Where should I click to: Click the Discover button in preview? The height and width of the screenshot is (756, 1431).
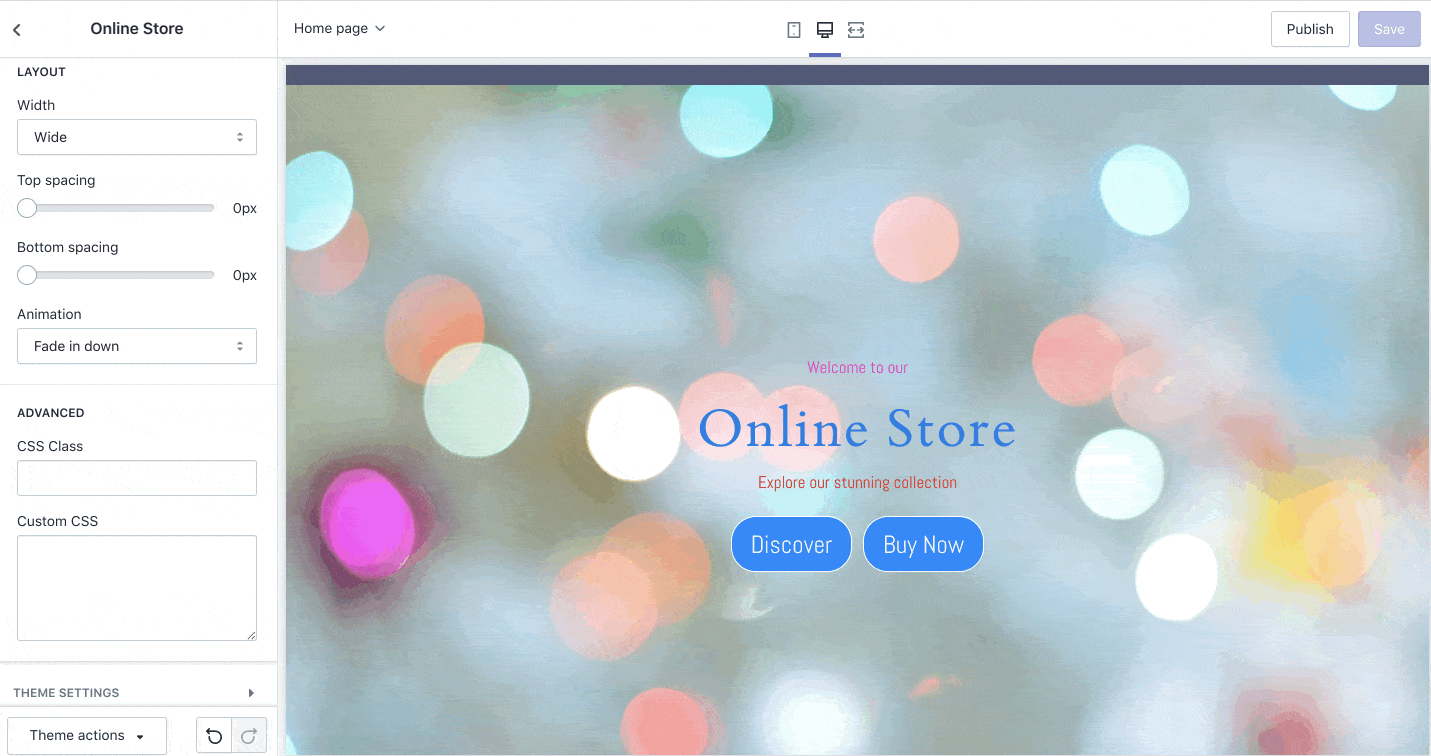(x=791, y=544)
